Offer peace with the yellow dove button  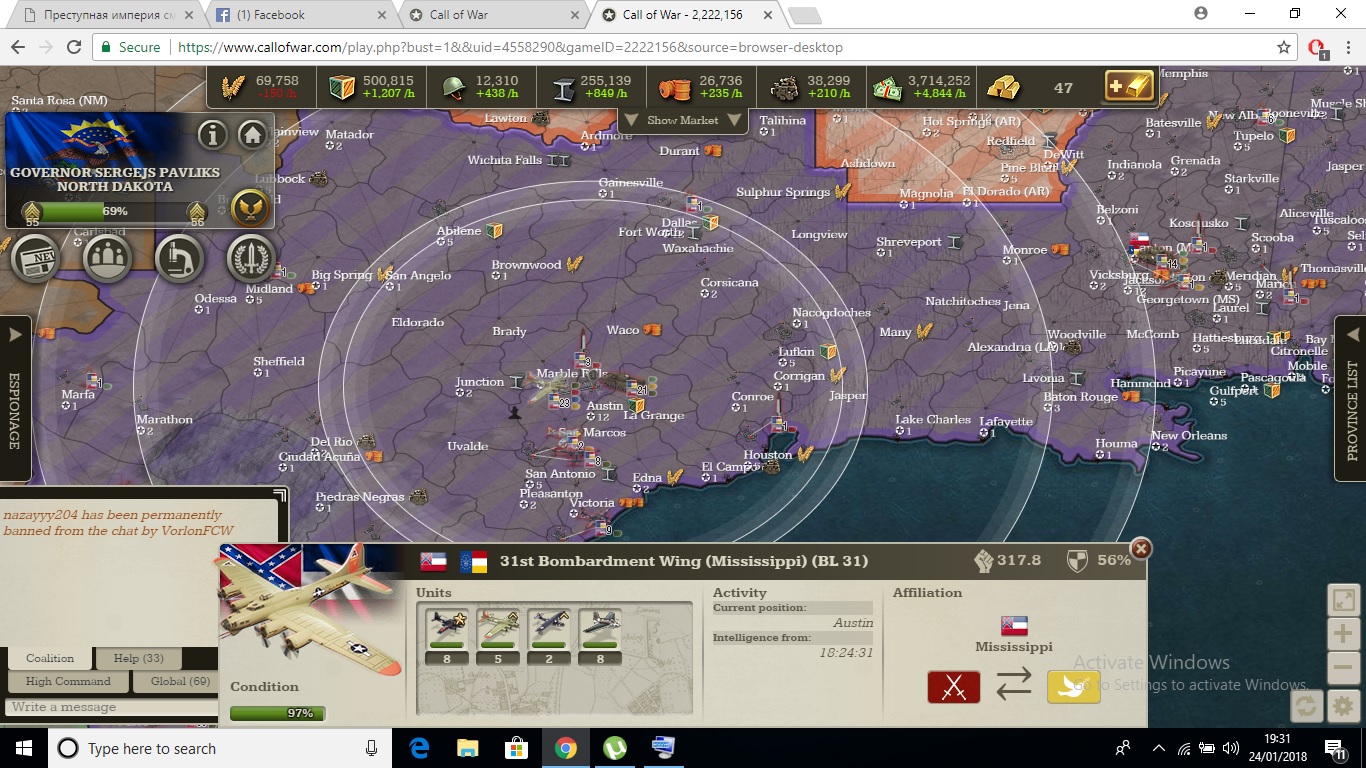[x=1073, y=687]
